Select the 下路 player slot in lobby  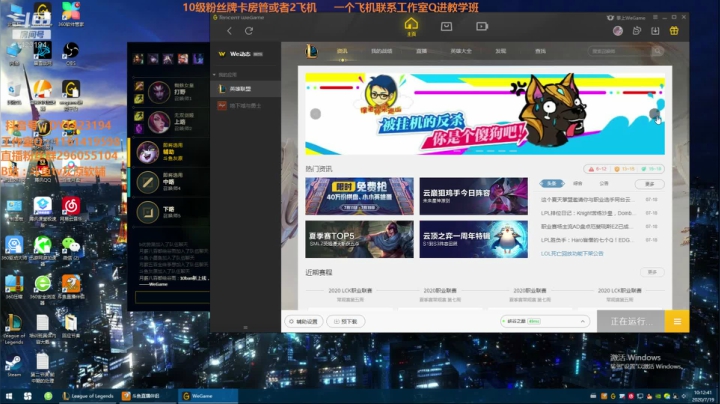(170, 212)
